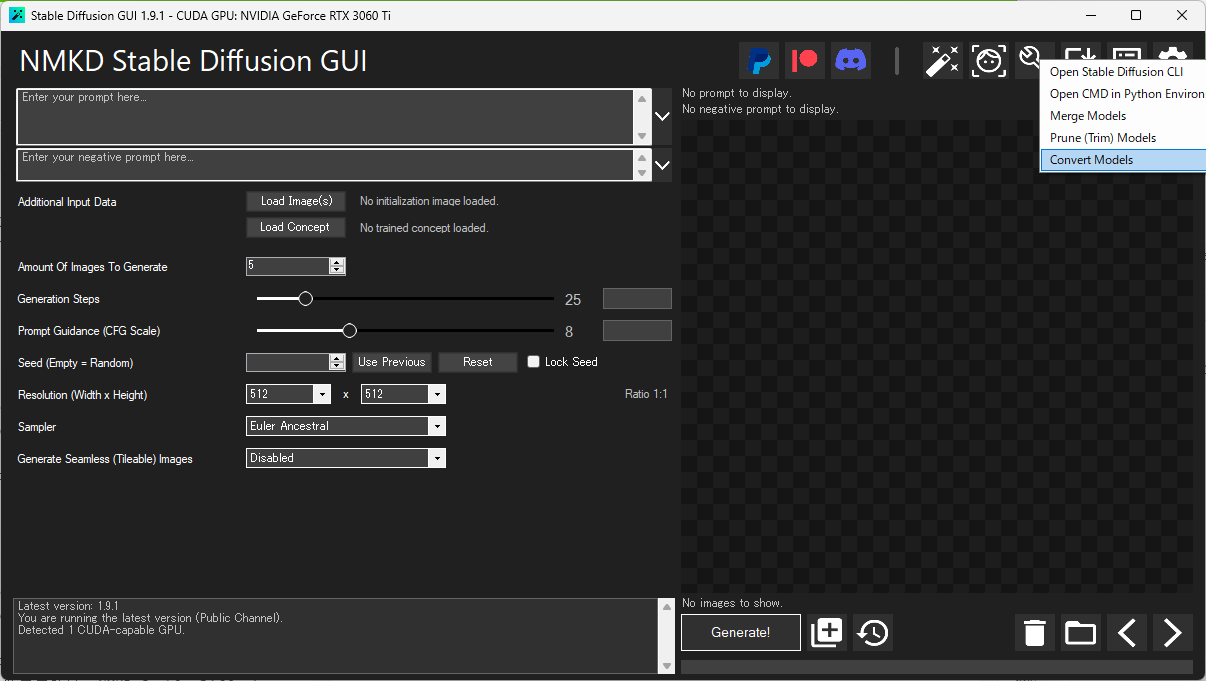Open the resolution width dropdown
Screen dimensions: 1206x681
pyautogui.click(x=322, y=394)
